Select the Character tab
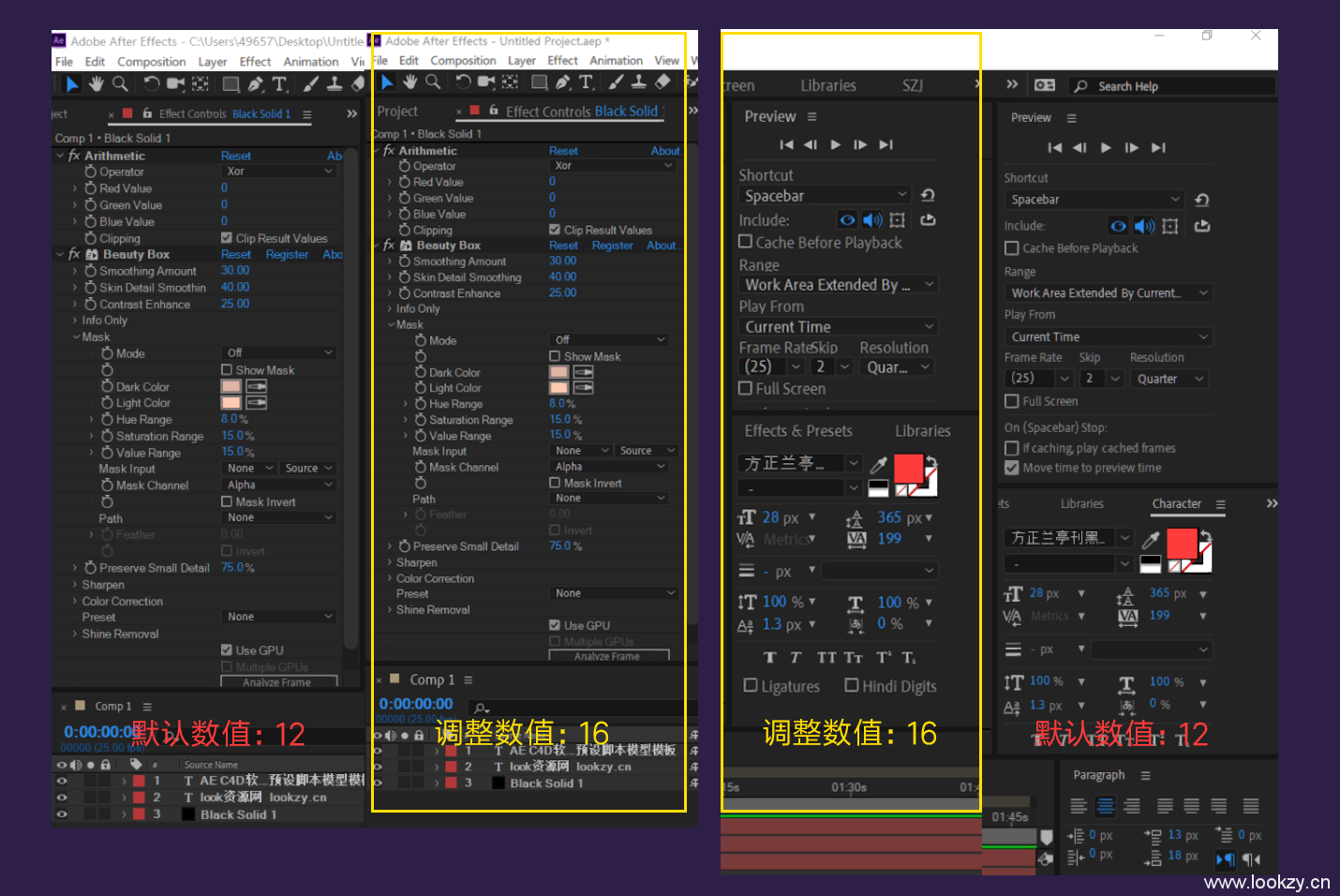This screenshot has height=896, width=1340. [1176, 503]
